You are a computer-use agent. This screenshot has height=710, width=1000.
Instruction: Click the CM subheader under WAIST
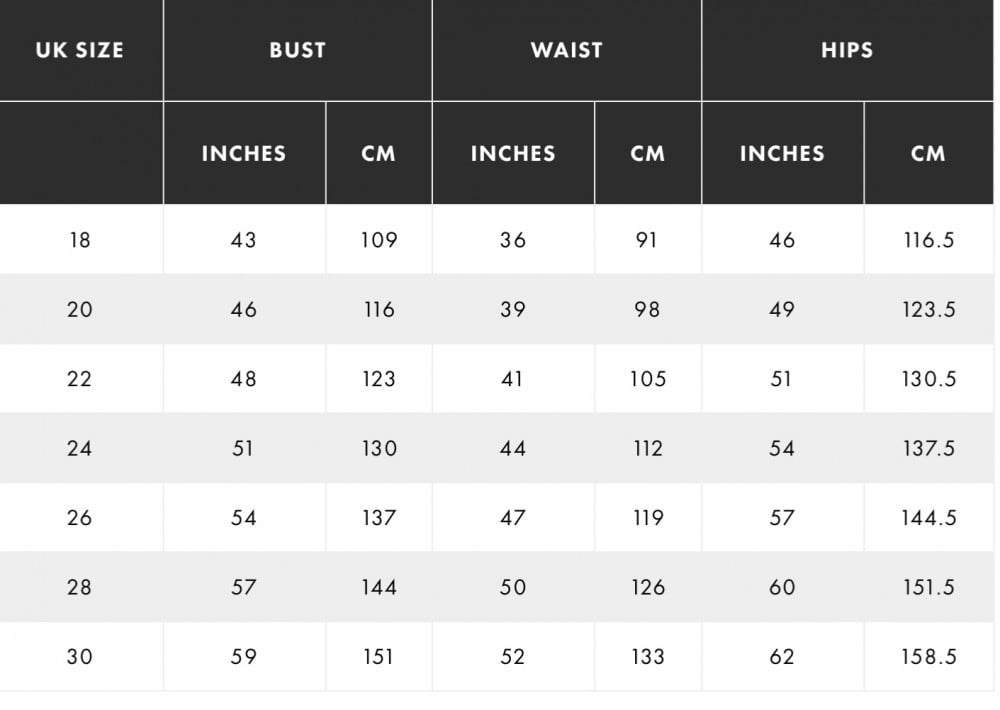(648, 153)
